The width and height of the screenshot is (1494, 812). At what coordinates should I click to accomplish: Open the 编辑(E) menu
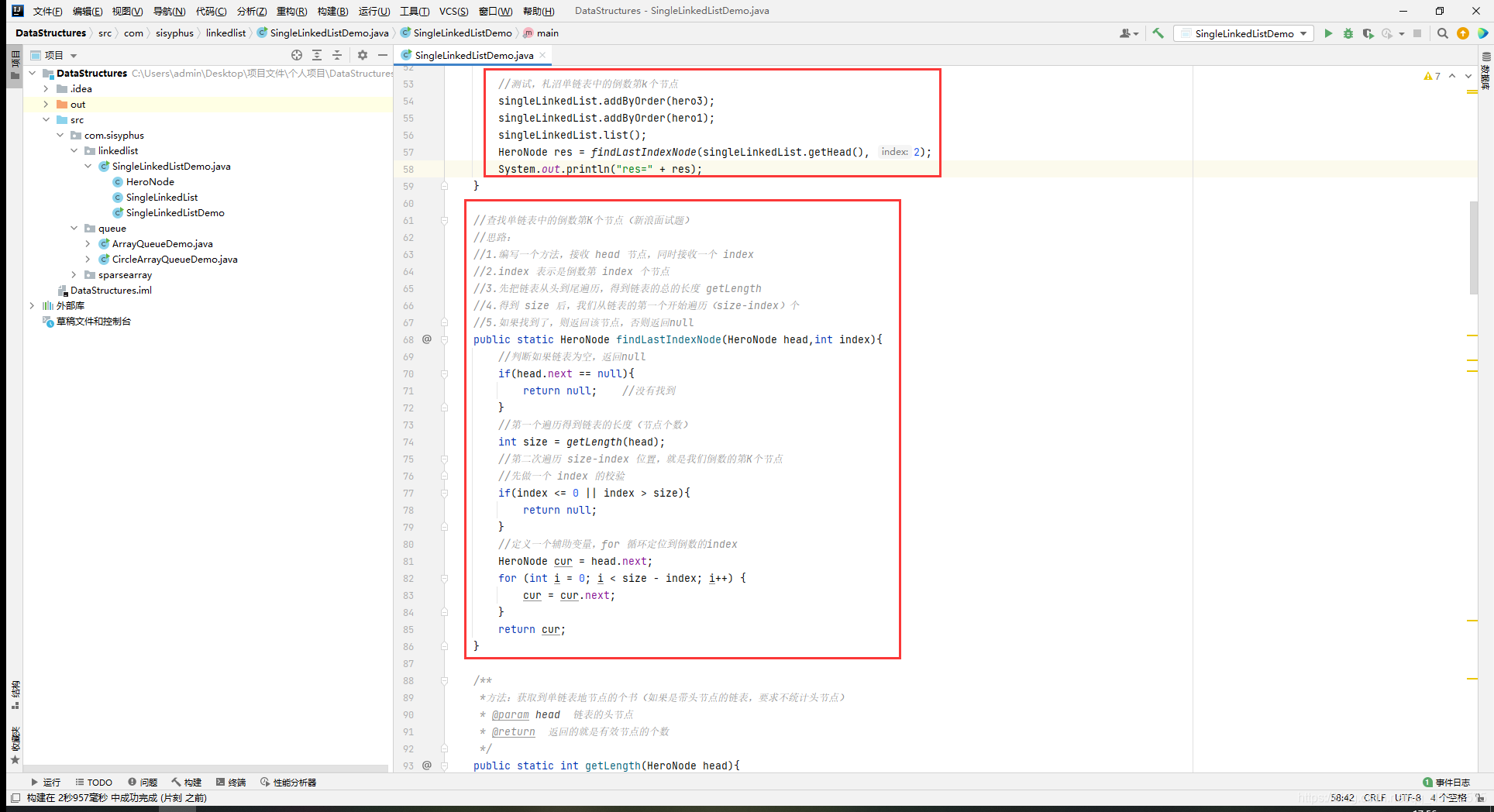click(88, 11)
